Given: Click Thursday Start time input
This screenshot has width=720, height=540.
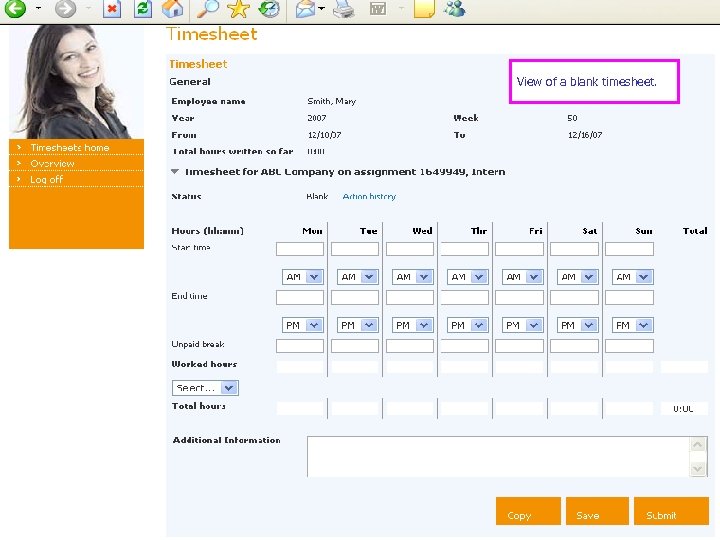Looking at the screenshot, I should (465, 249).
